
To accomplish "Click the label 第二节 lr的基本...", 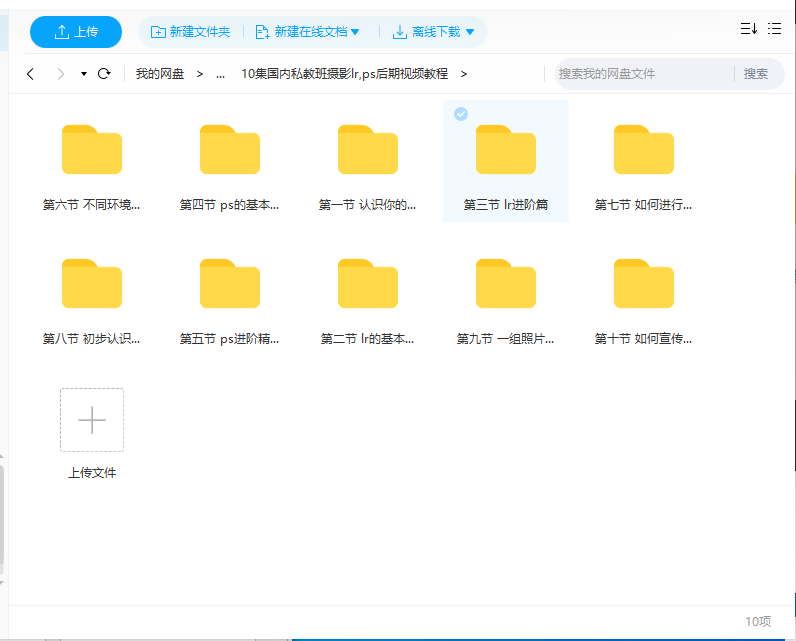I will pos(368,339).
